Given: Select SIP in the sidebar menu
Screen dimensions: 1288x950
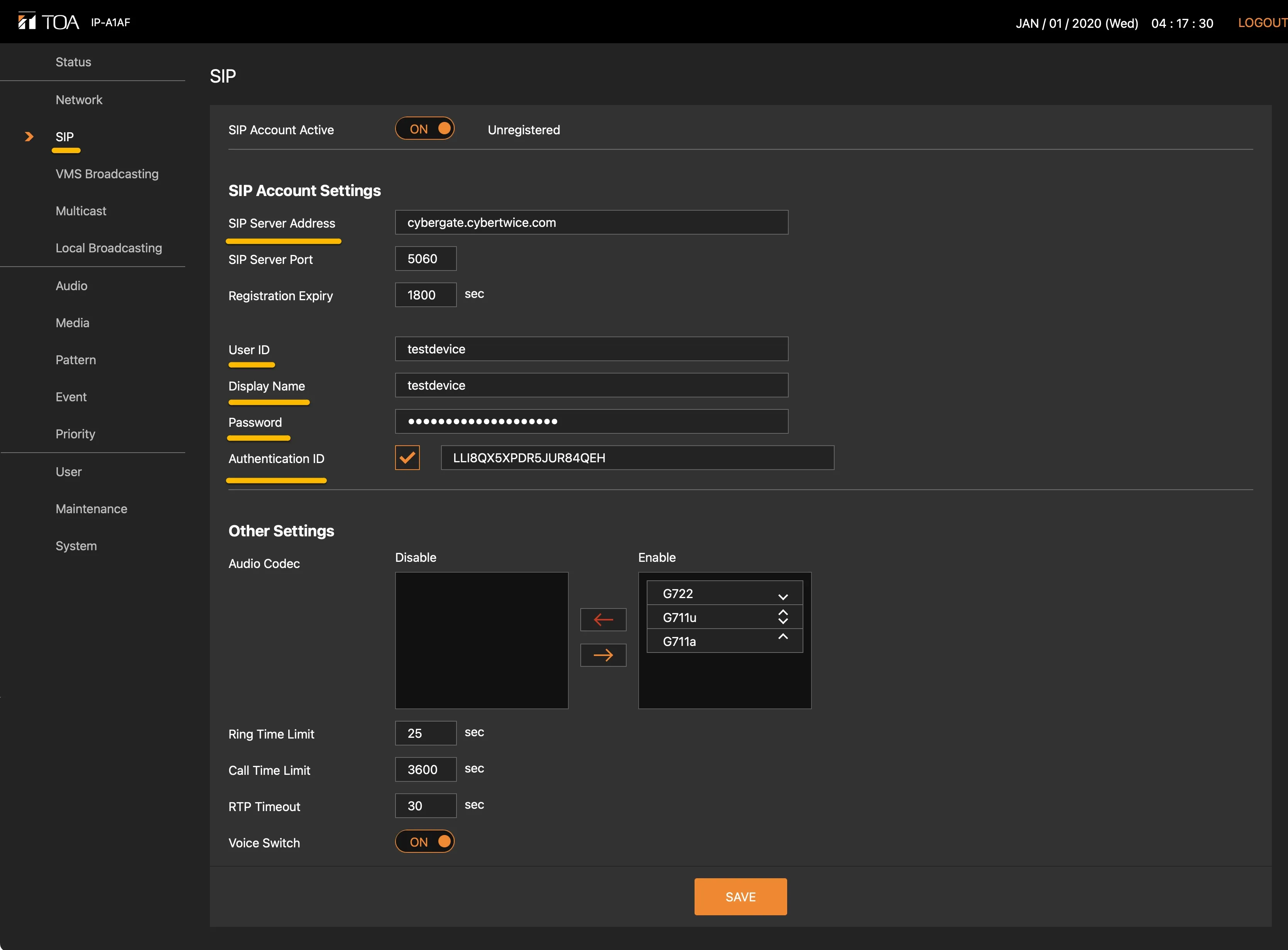Looking at the screenshot, I should 65,137.
